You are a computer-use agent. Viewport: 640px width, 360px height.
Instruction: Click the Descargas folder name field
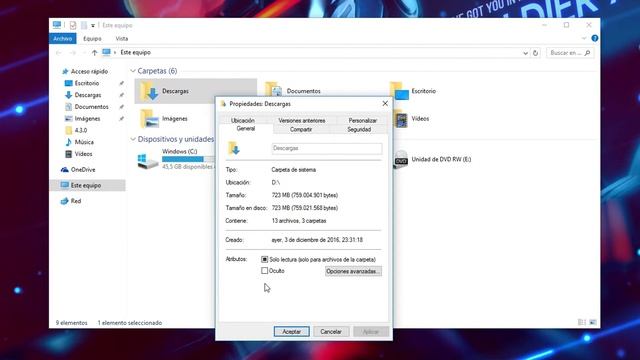(327, 148)
